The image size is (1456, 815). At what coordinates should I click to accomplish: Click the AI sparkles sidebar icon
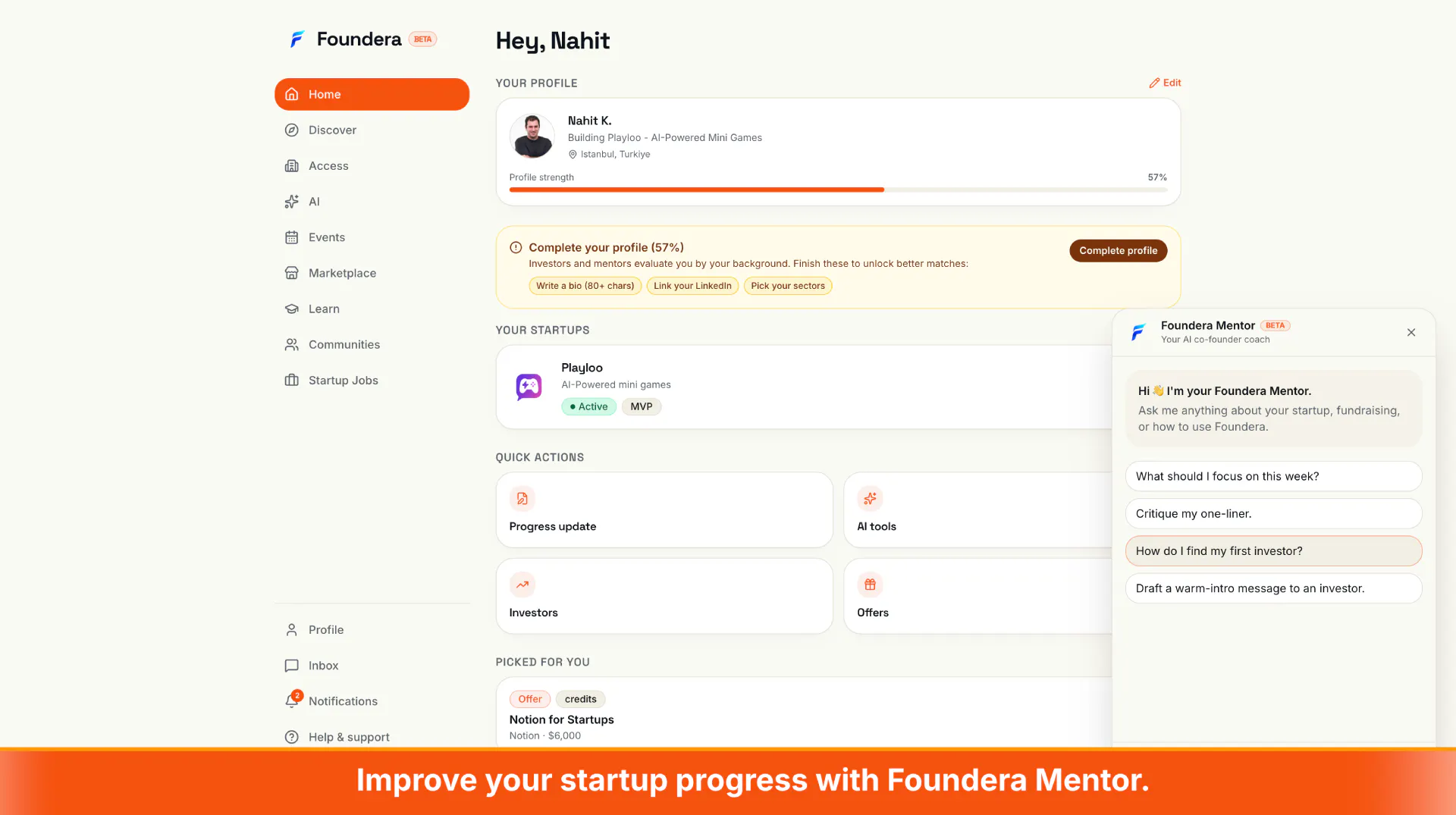pos(291,202)
